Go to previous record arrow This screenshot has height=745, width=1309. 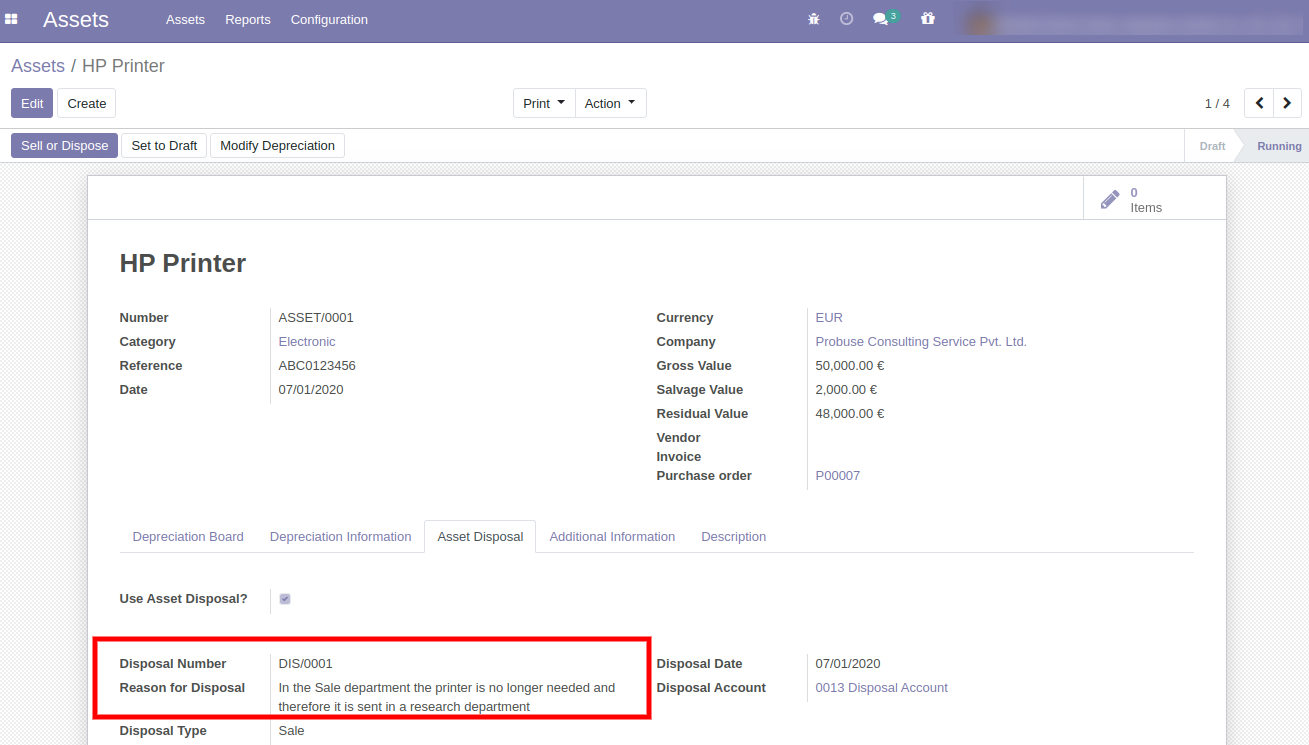pyautogui.click(x=1259, y=103)
